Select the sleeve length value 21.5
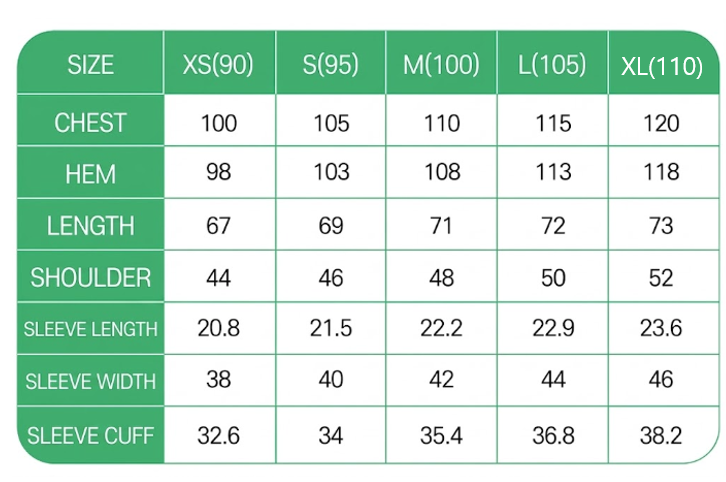Viewport: 726px width, 482px height. tap(330, 329)
